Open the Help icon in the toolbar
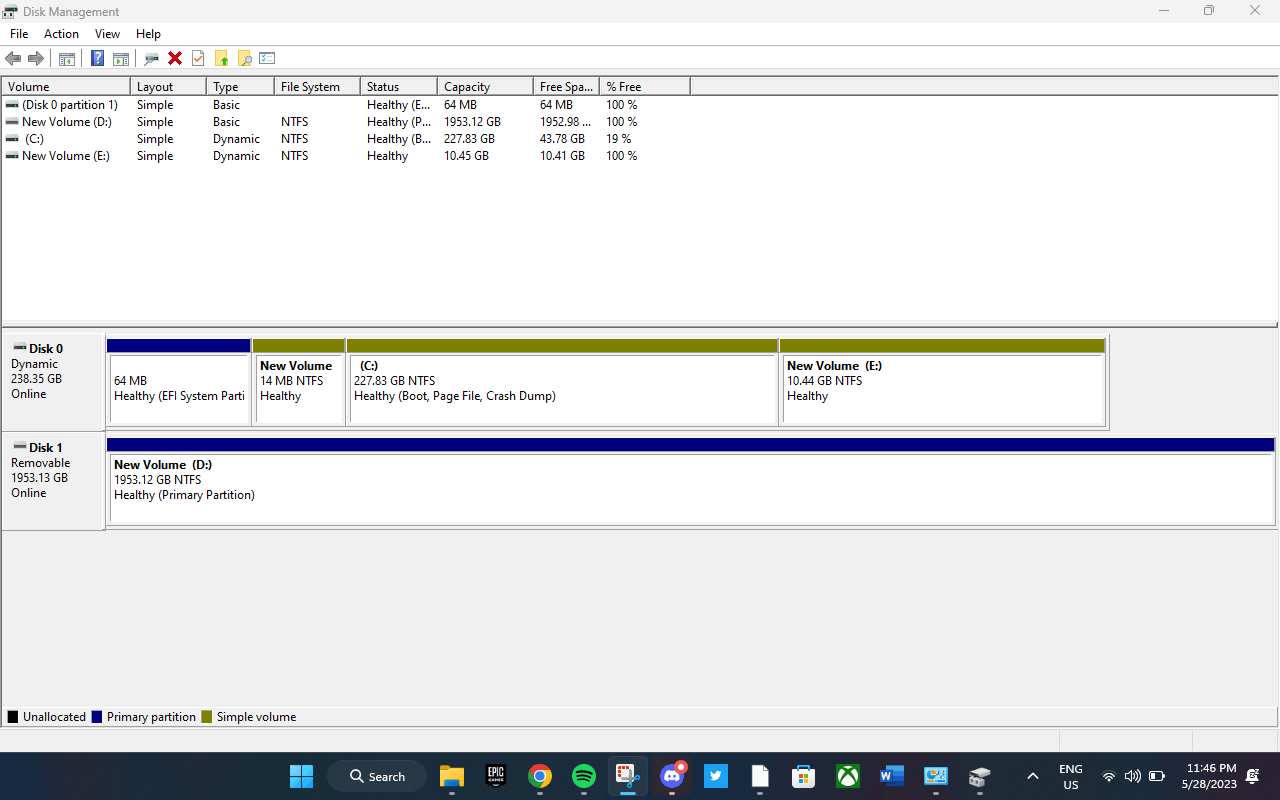This screenshot has width=1280, height=800. pos(97,57)
